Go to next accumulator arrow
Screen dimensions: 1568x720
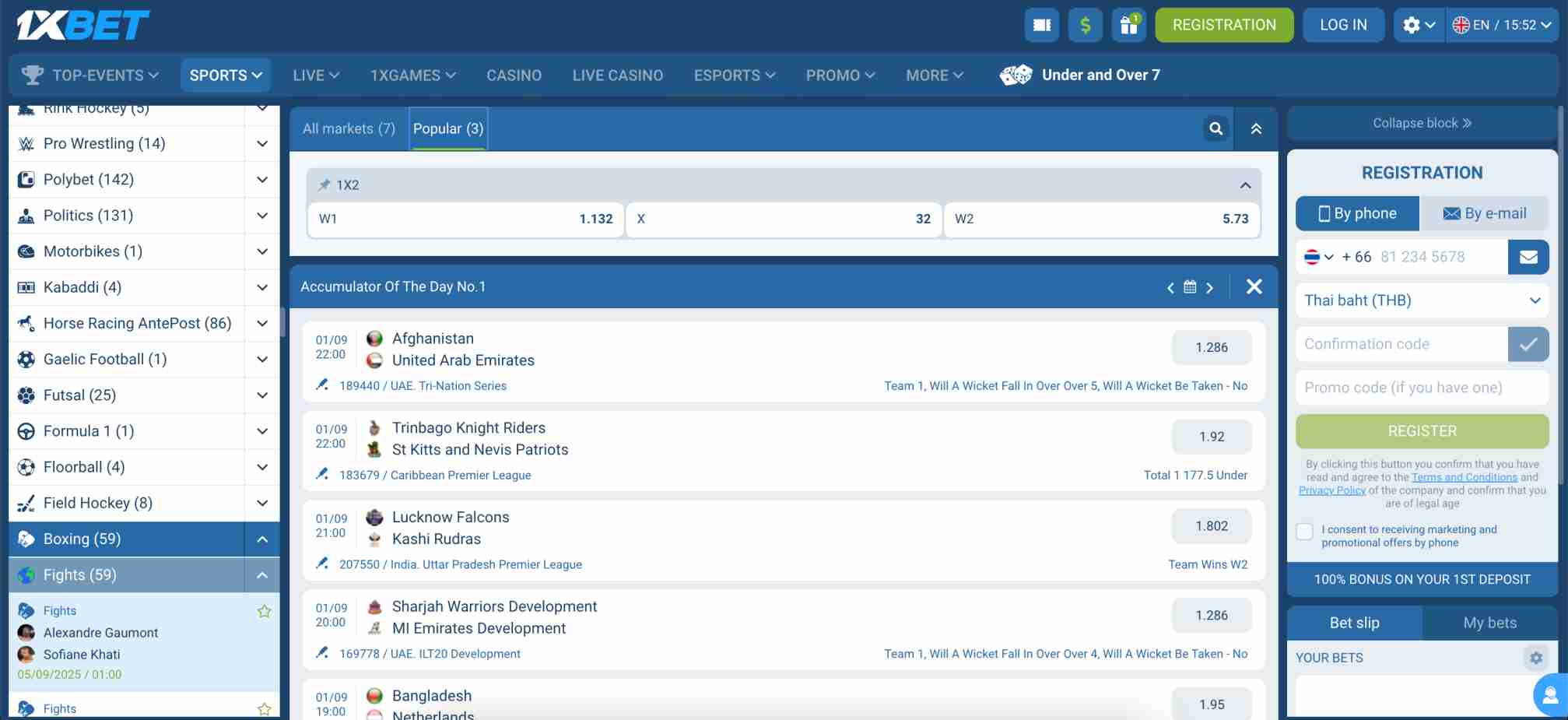[1209, 287]
